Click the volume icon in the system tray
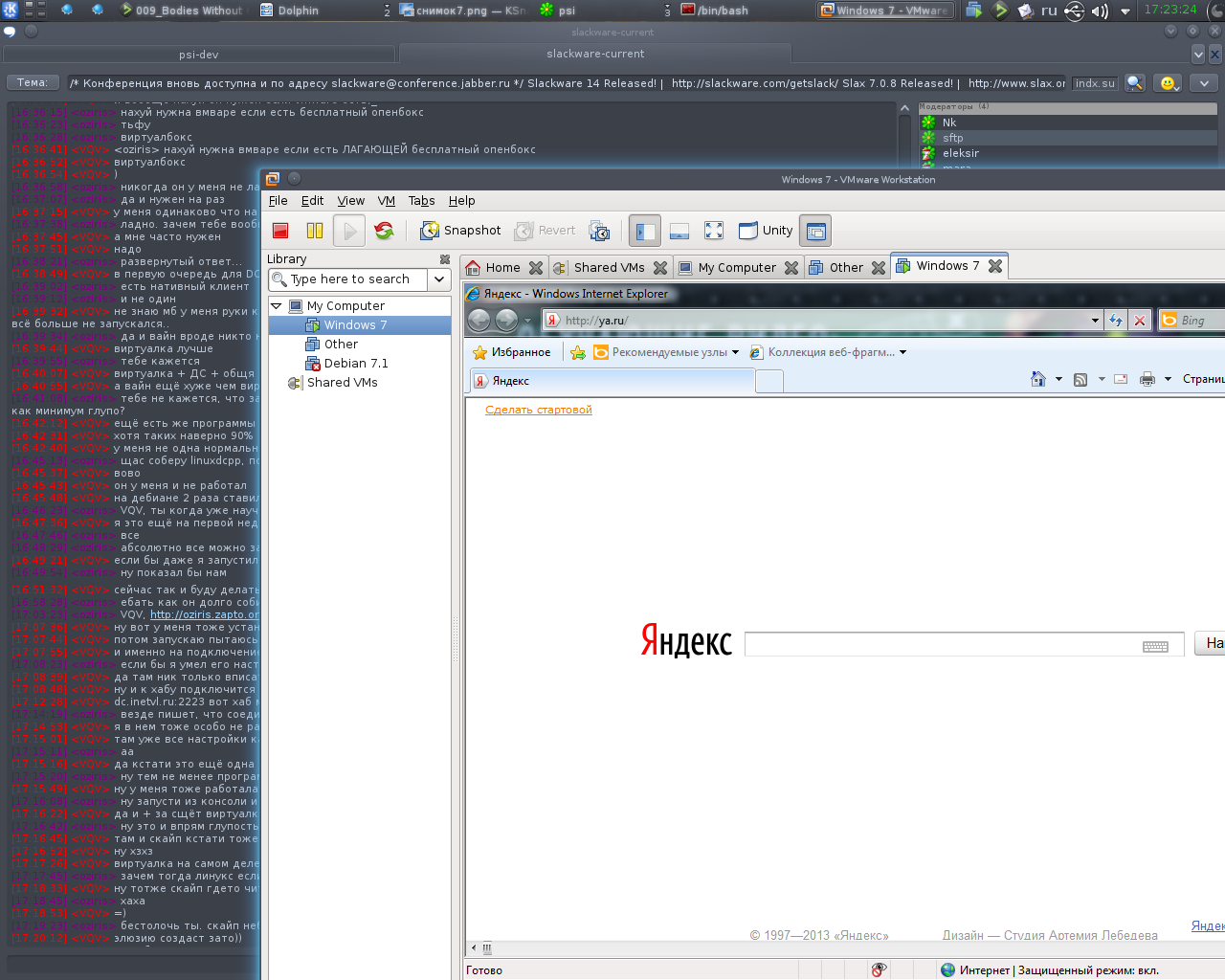Screen dimensions: 1225x980 click(1100, 11)
